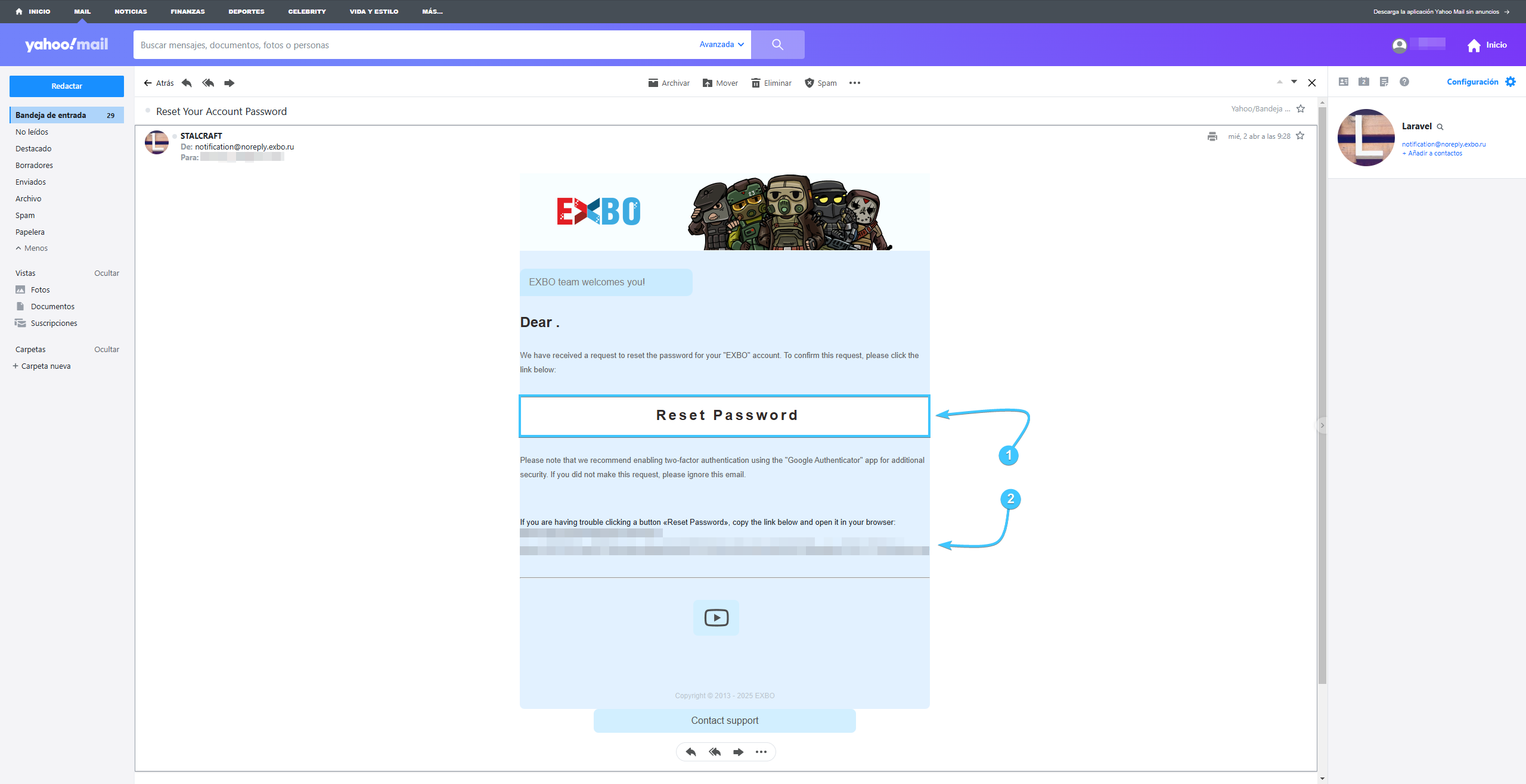
Task: Open the notepad icon in right panel
Action: [1384, 82]
